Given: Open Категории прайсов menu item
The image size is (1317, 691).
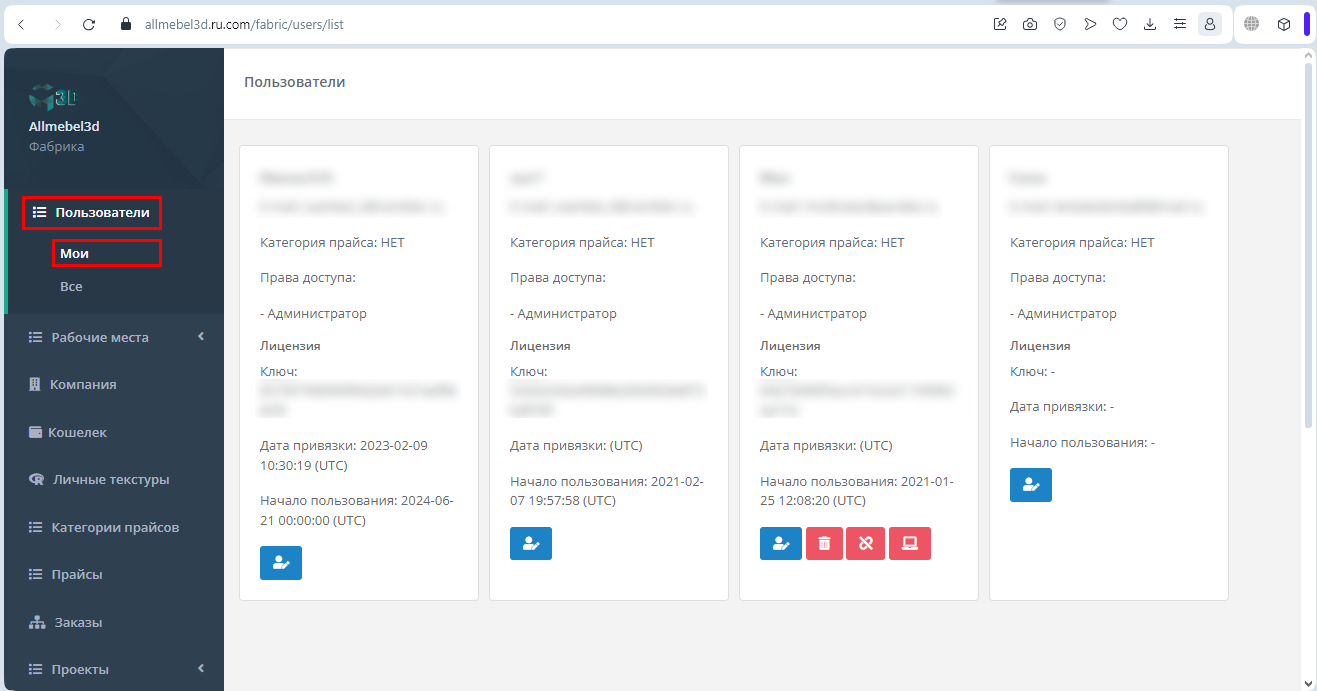Looking at the screenshot, I should pyautogui.click(x=114, y=527).
